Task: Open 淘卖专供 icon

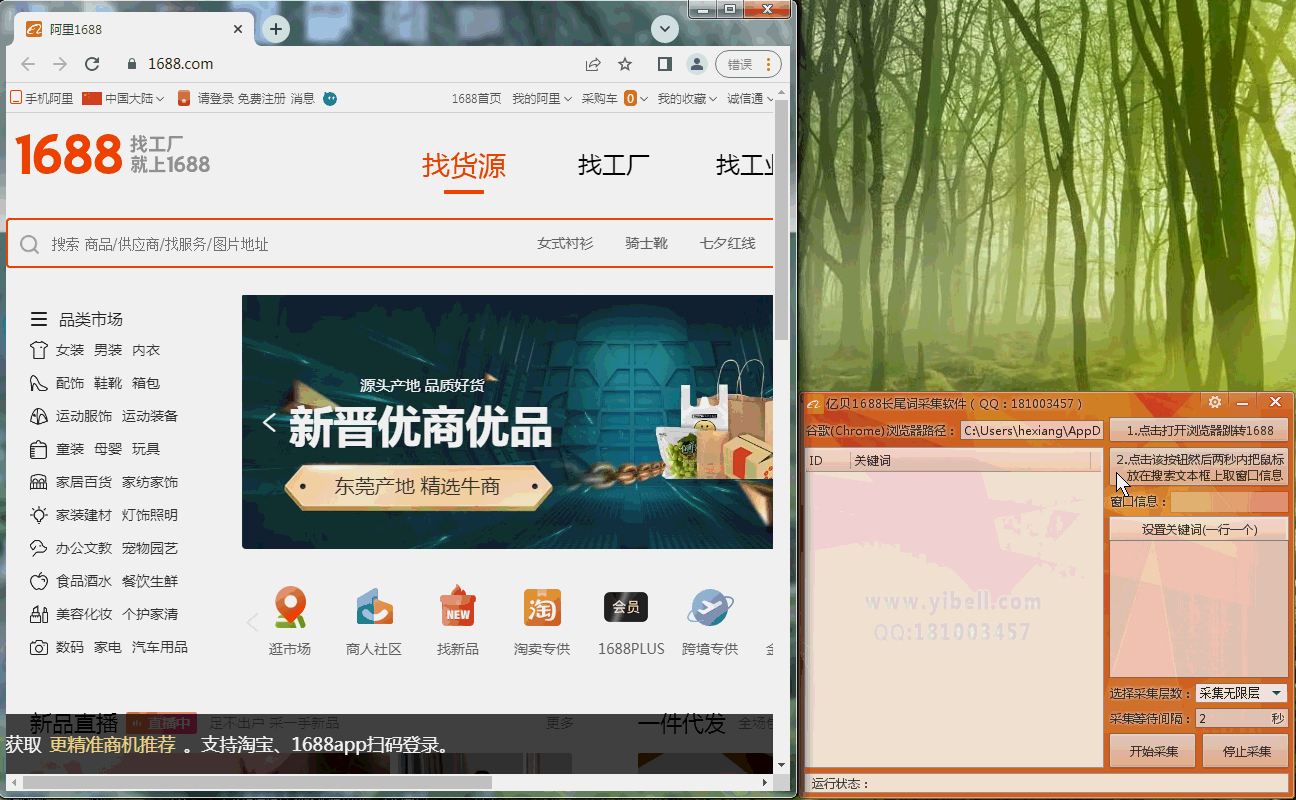Action: [542, 607]
